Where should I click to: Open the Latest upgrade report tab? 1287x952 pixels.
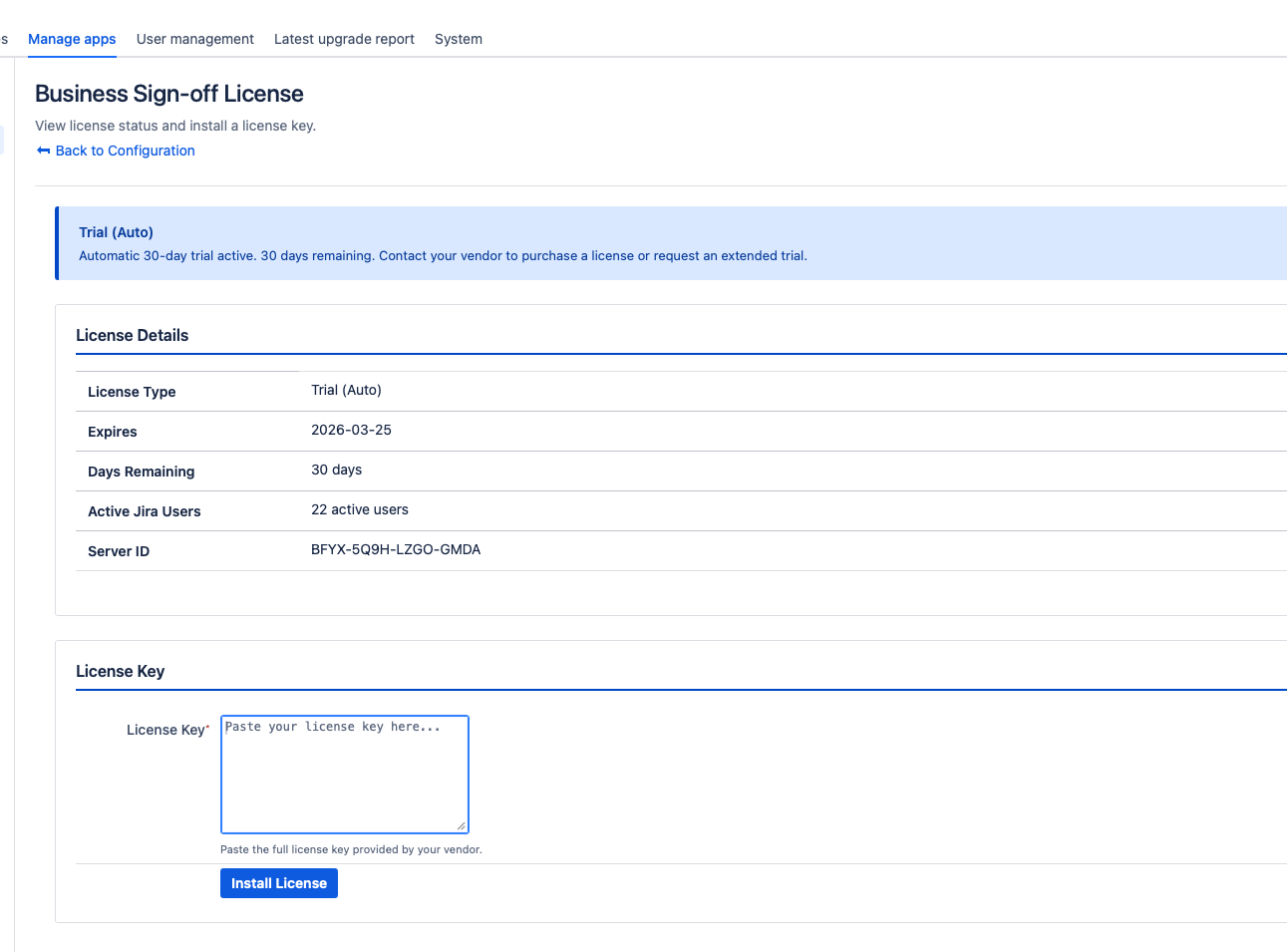[x=344, y=39]
